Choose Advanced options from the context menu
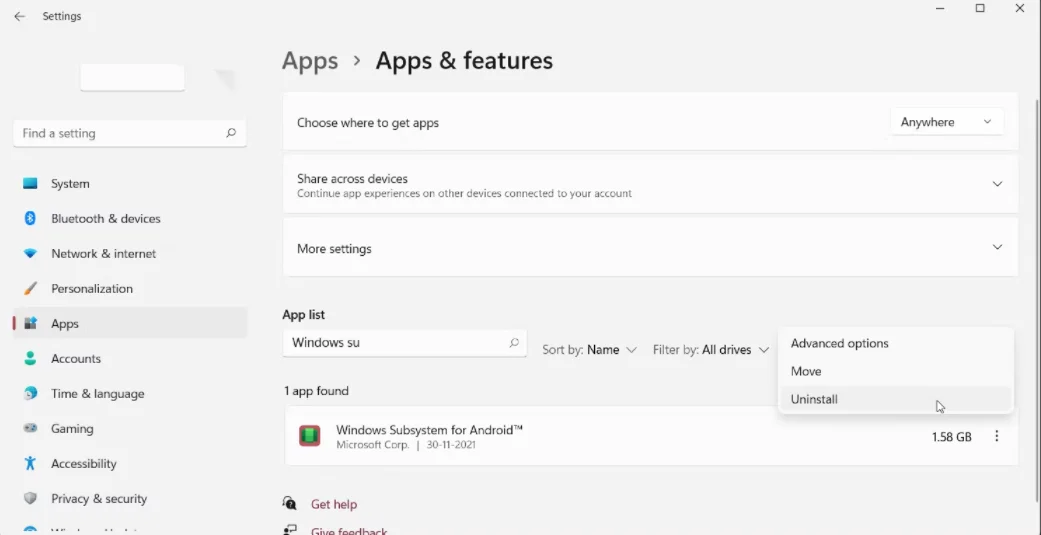Image resolution: width=1041 pixels, height=535 pixels. coord(896,343)
